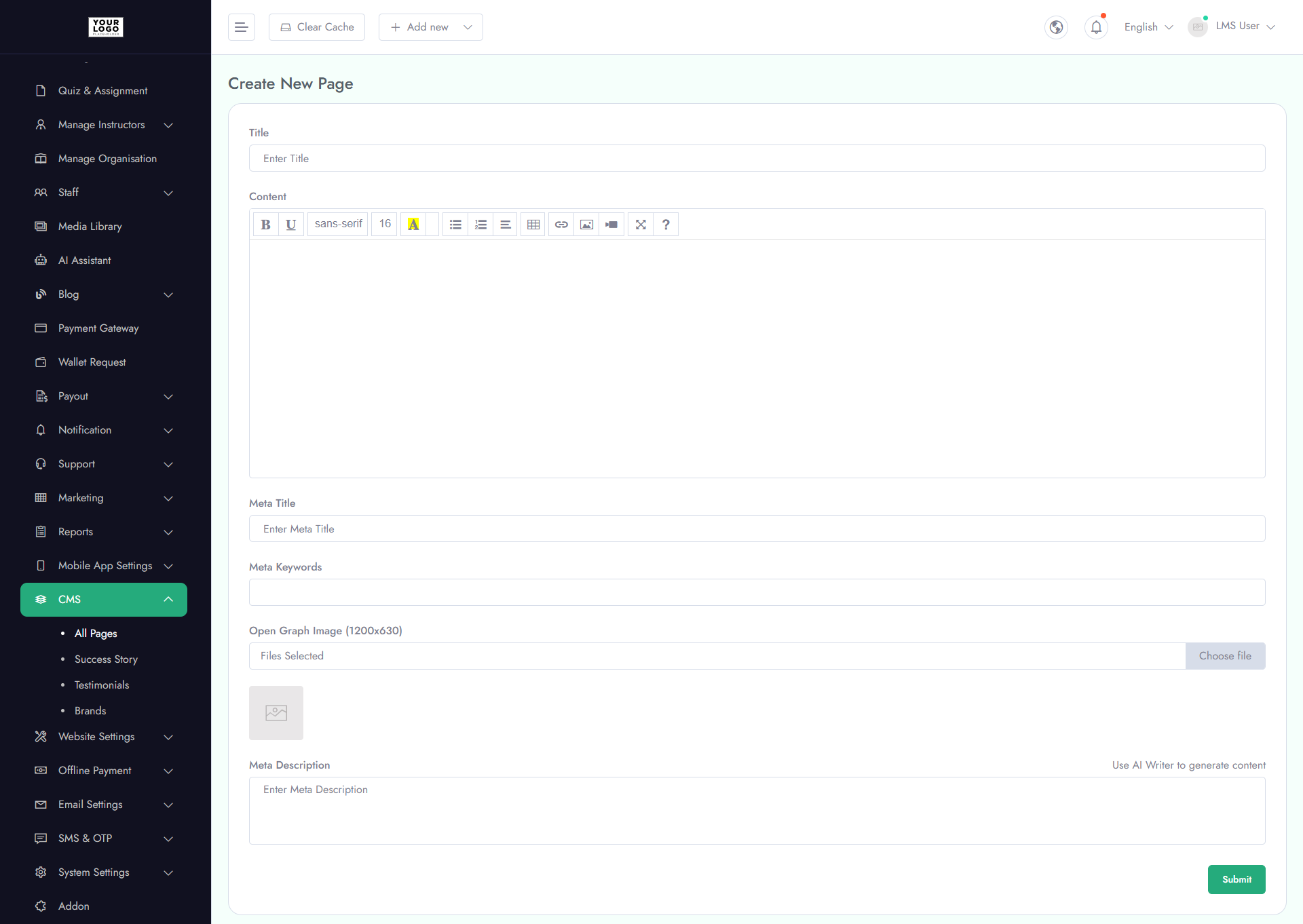Collapse the CMS menu
This screenshot has width=1303, height=924.
[104, 600]
